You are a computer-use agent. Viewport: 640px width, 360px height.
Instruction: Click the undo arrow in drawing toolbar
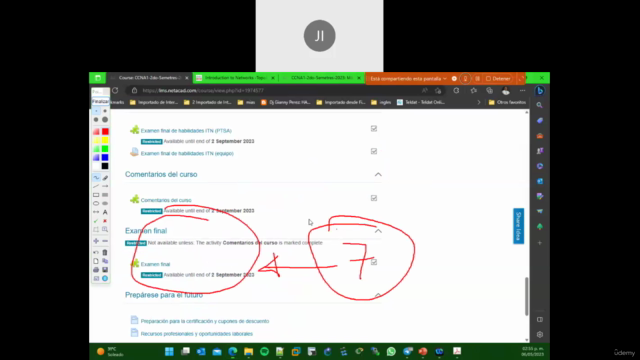[96, 252]
